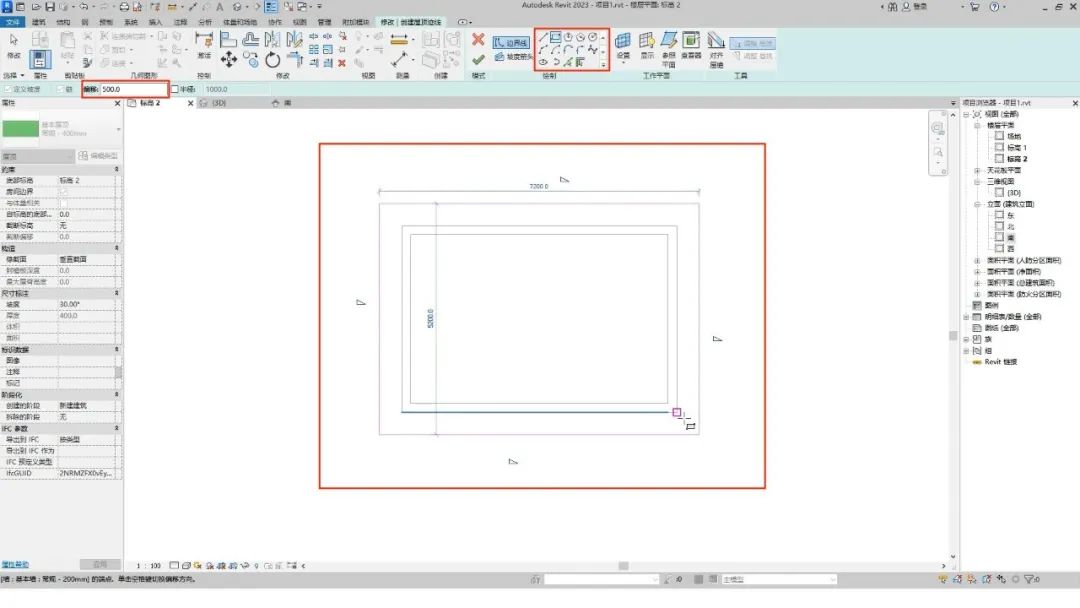Click the 坡度箭头 slope arrow button
This screenshot has height=608, width=1080.
coord(511,57)
